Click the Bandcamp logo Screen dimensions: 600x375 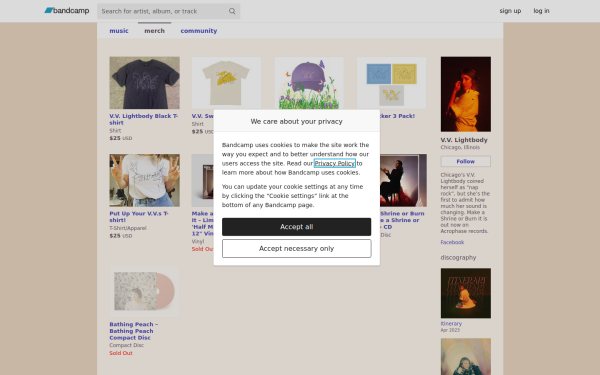67,11
